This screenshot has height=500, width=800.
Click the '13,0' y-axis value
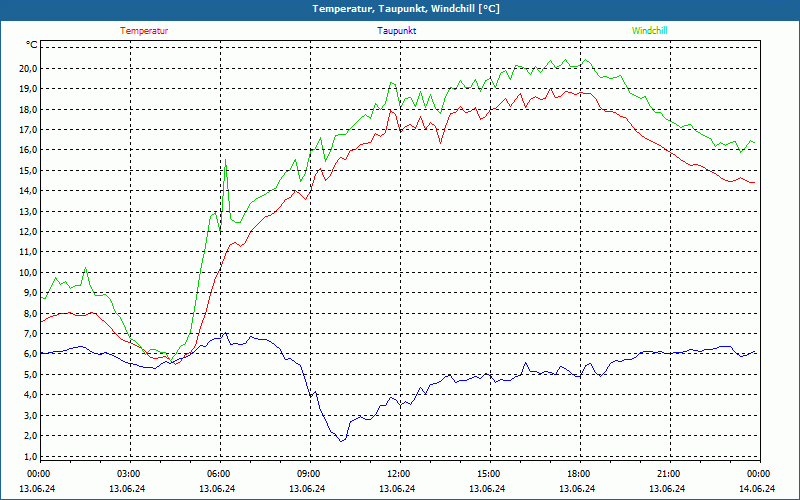point(29,211)
